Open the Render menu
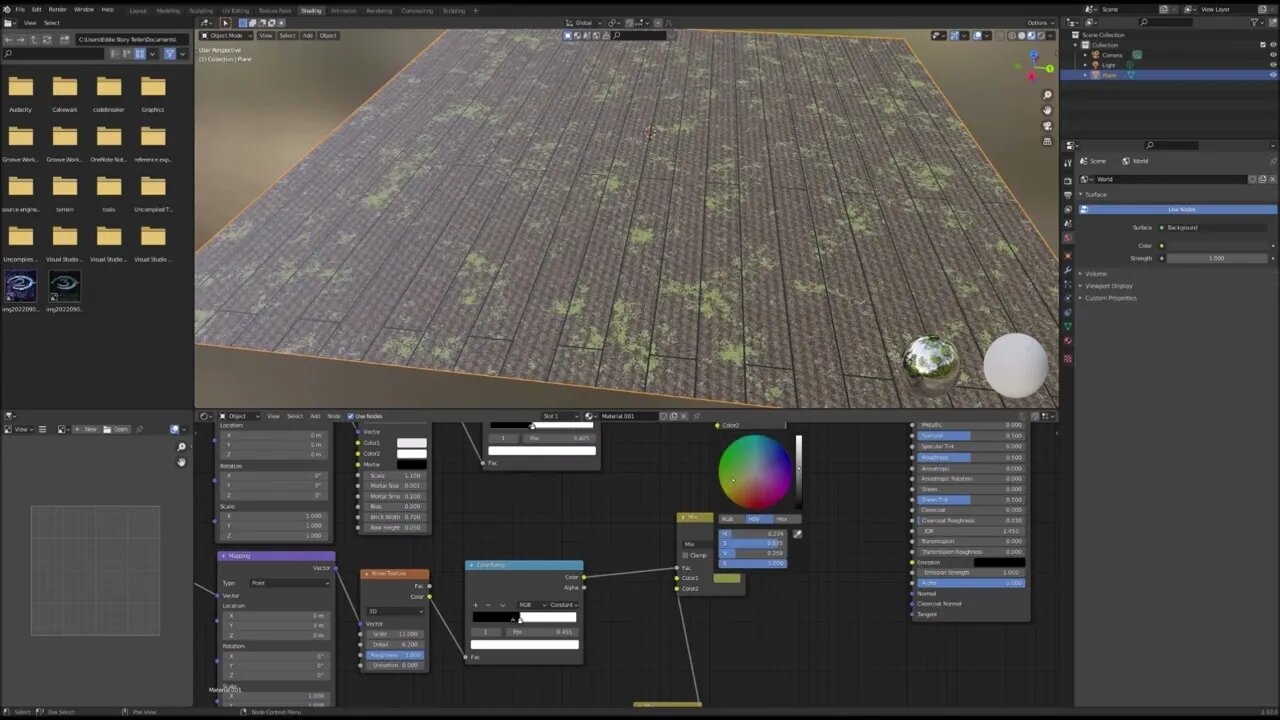Viewport: 1280px width, 720px height. pyautogui.click(x=58, y=9)
